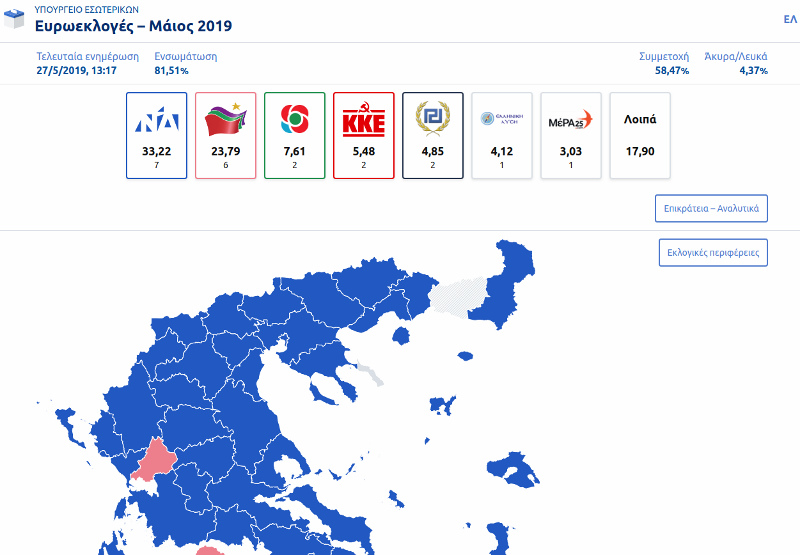Click the Ευρωεκλογές – Μάιος 2019 title
800x555 pixels.
point(133,26)
